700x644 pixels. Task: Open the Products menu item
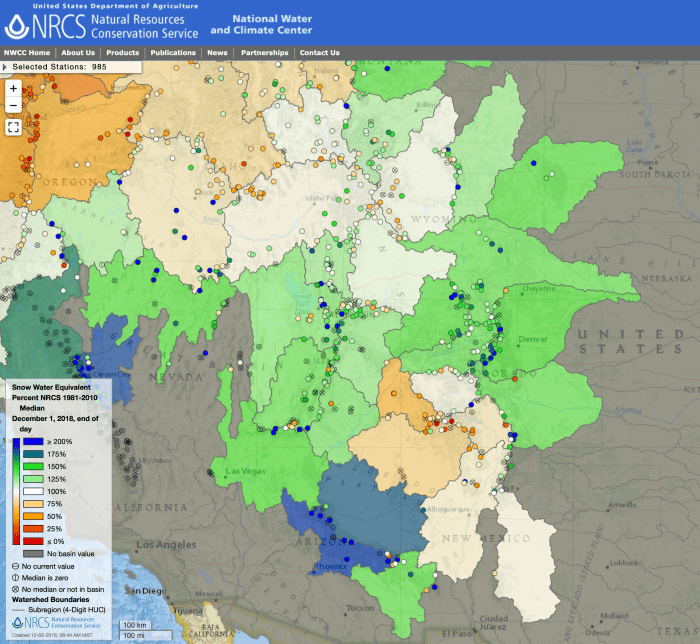(122, 53)
